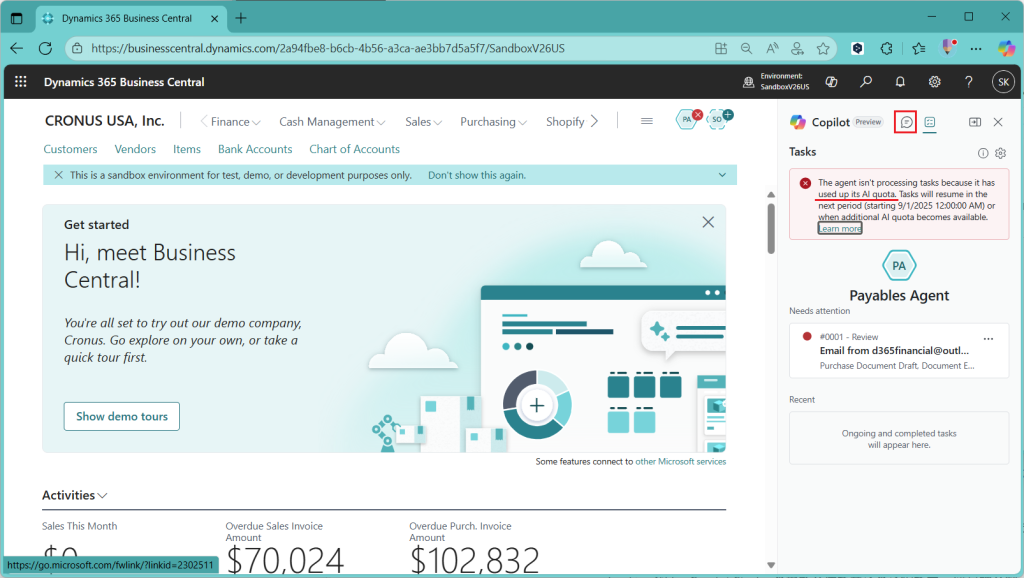1024x578 pixels.
Task: Open Bank Accounts
Action: (x=255, y=149)
